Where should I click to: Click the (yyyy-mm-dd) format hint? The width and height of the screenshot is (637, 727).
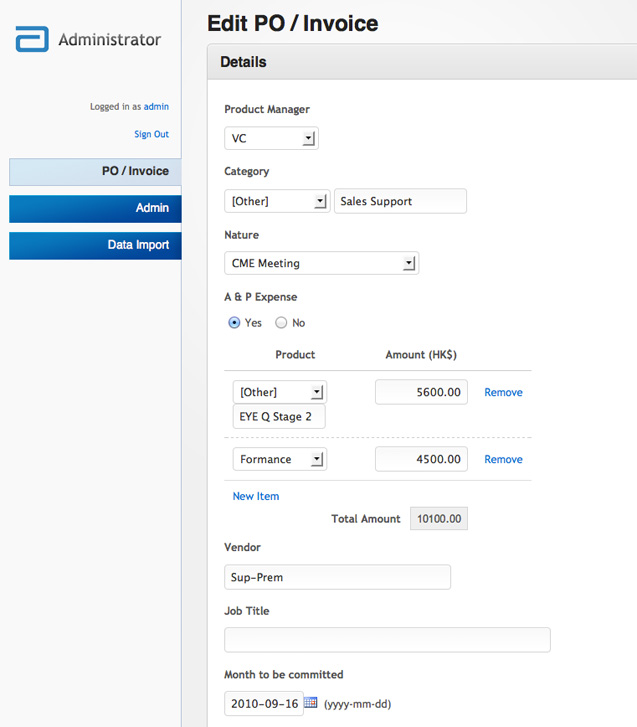(x=357, y=704)
